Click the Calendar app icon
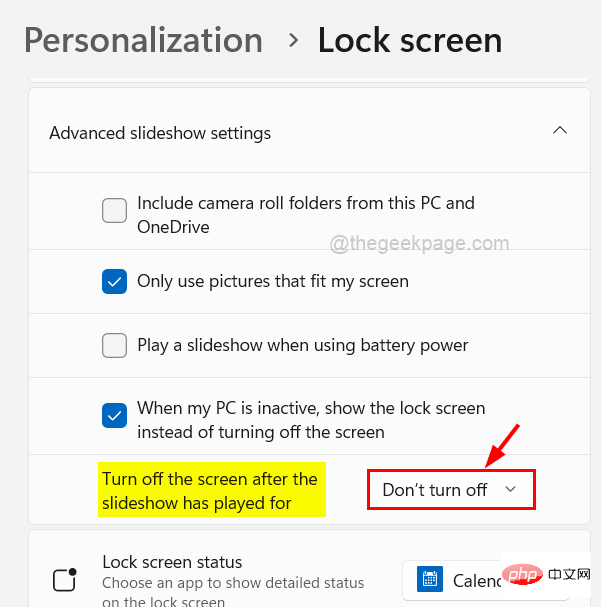Image resolution: width=601 pixels, height=607 pixels. click(431, 580)
